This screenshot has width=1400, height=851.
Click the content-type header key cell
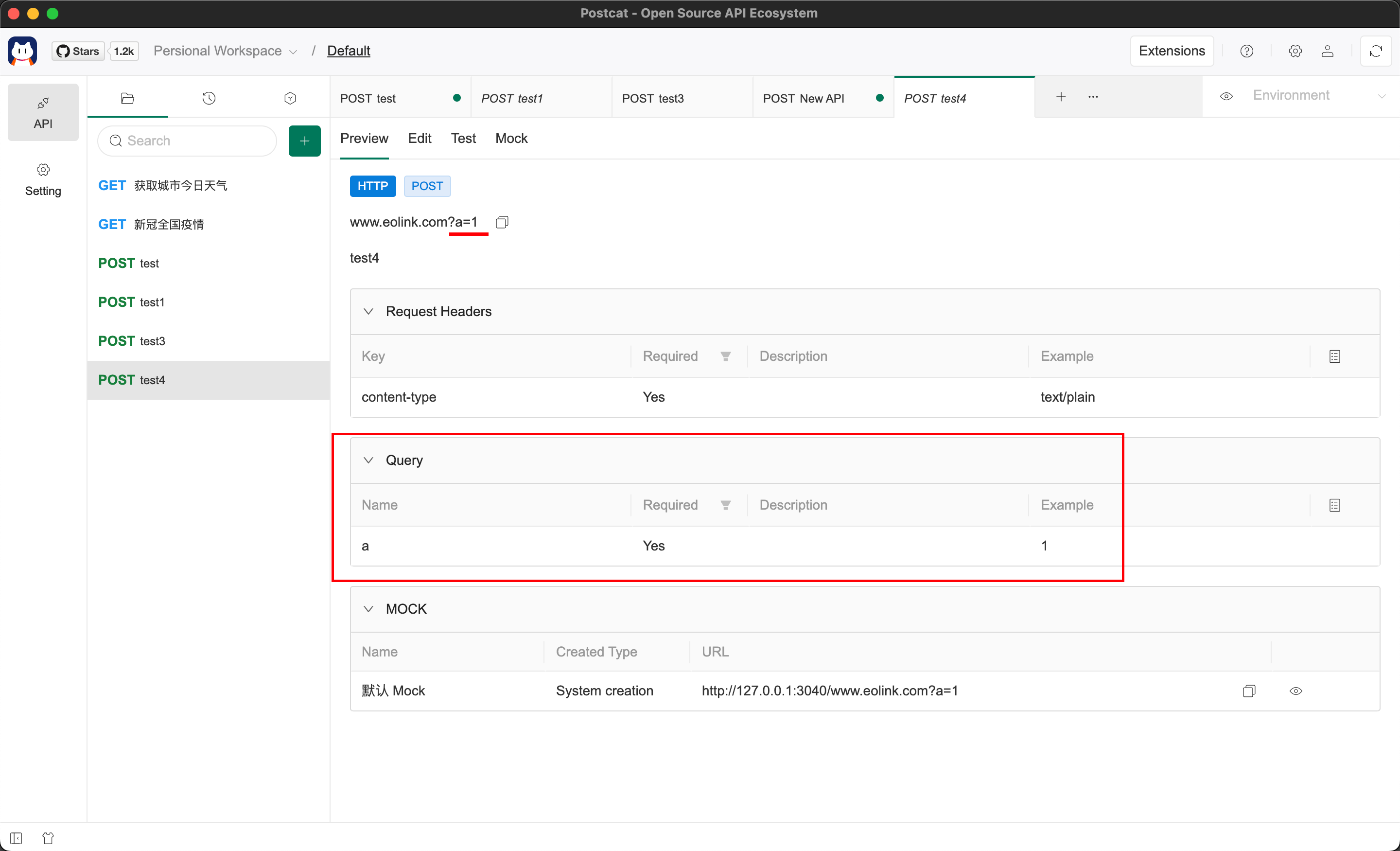click(399, 397)
